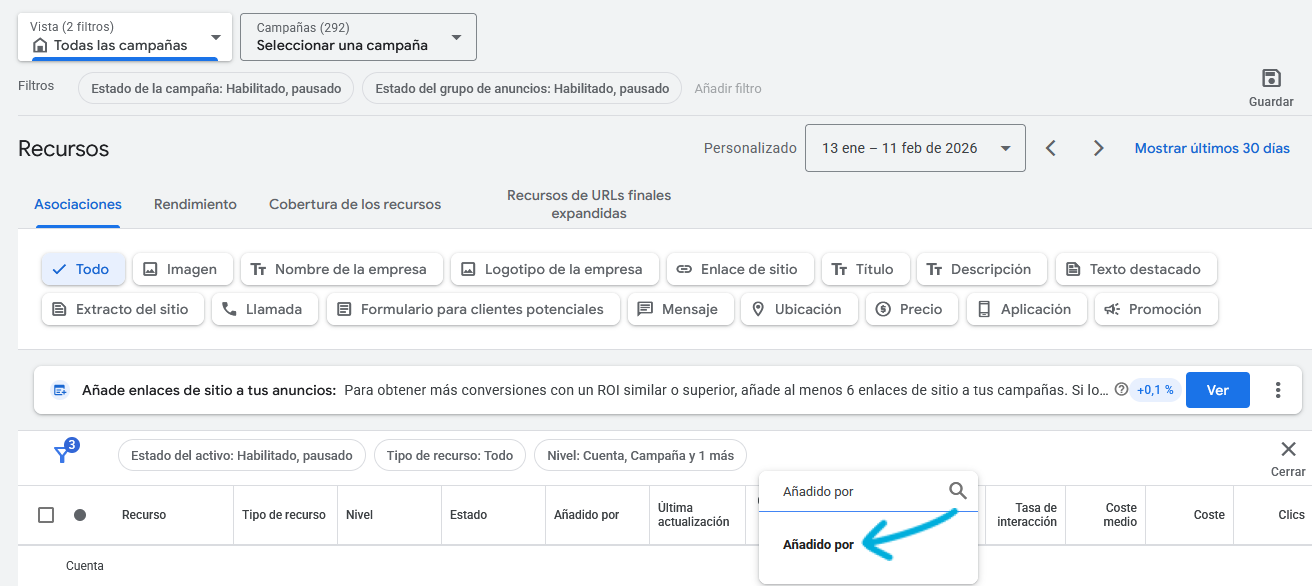
Task: Open the date range picker dropdown
Action: point(914,148)
